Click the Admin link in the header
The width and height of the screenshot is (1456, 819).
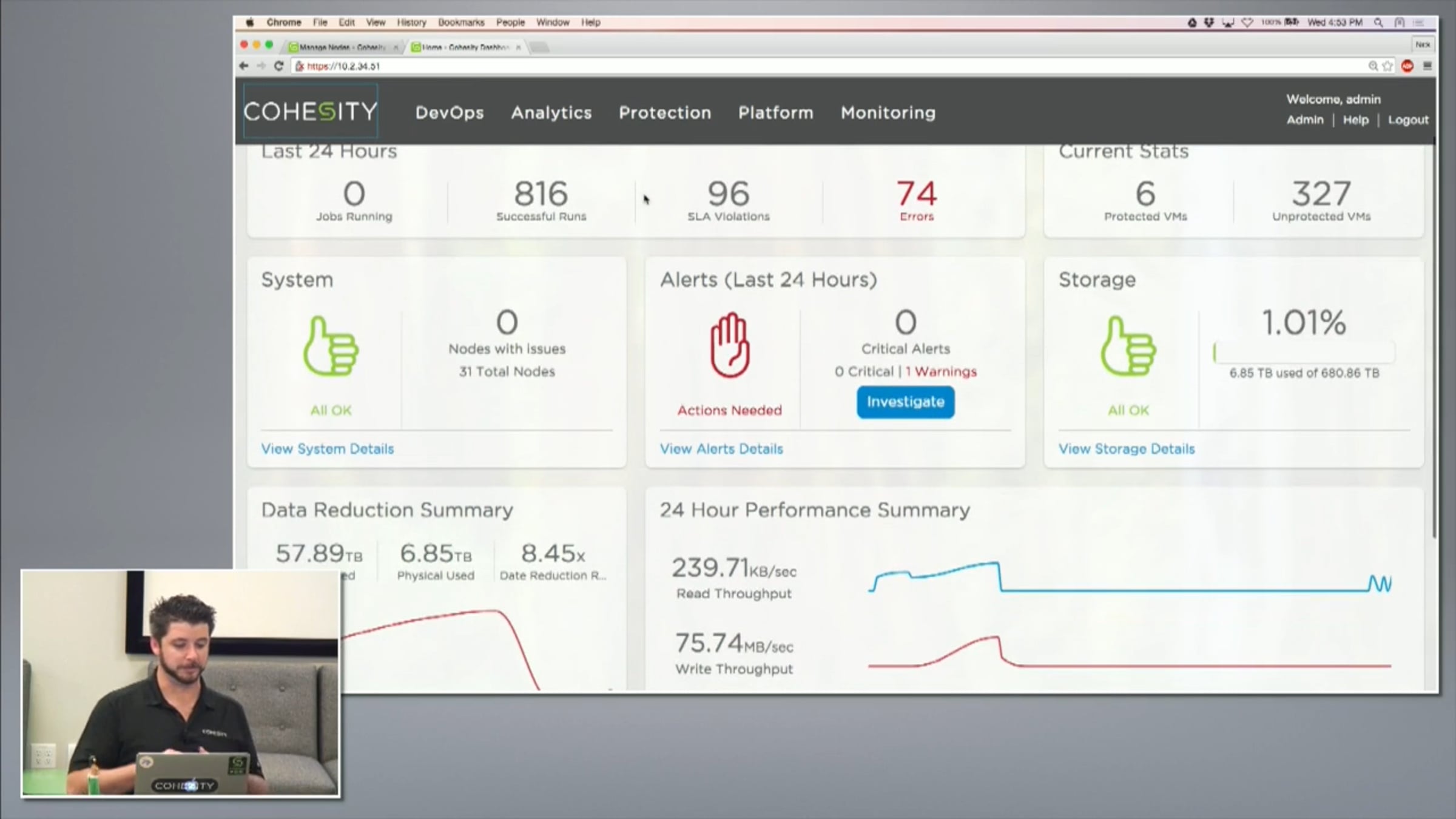[1305, 120]
